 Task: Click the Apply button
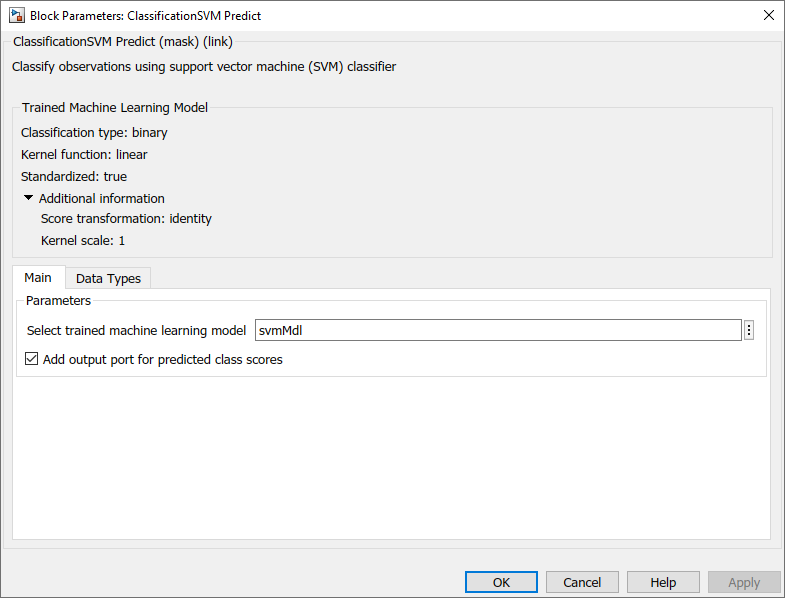(x=744, y=582)
